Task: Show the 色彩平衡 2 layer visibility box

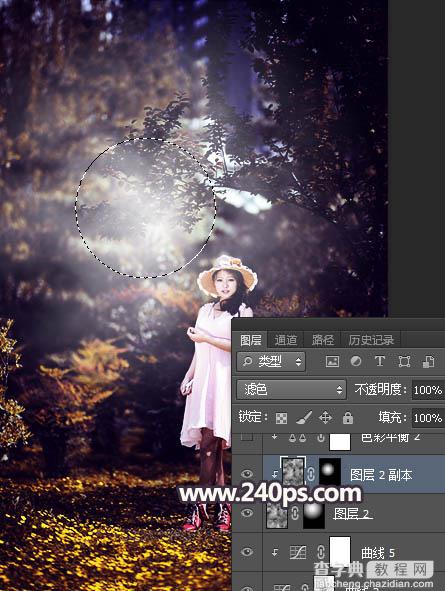Action: (x=247, y=437)
